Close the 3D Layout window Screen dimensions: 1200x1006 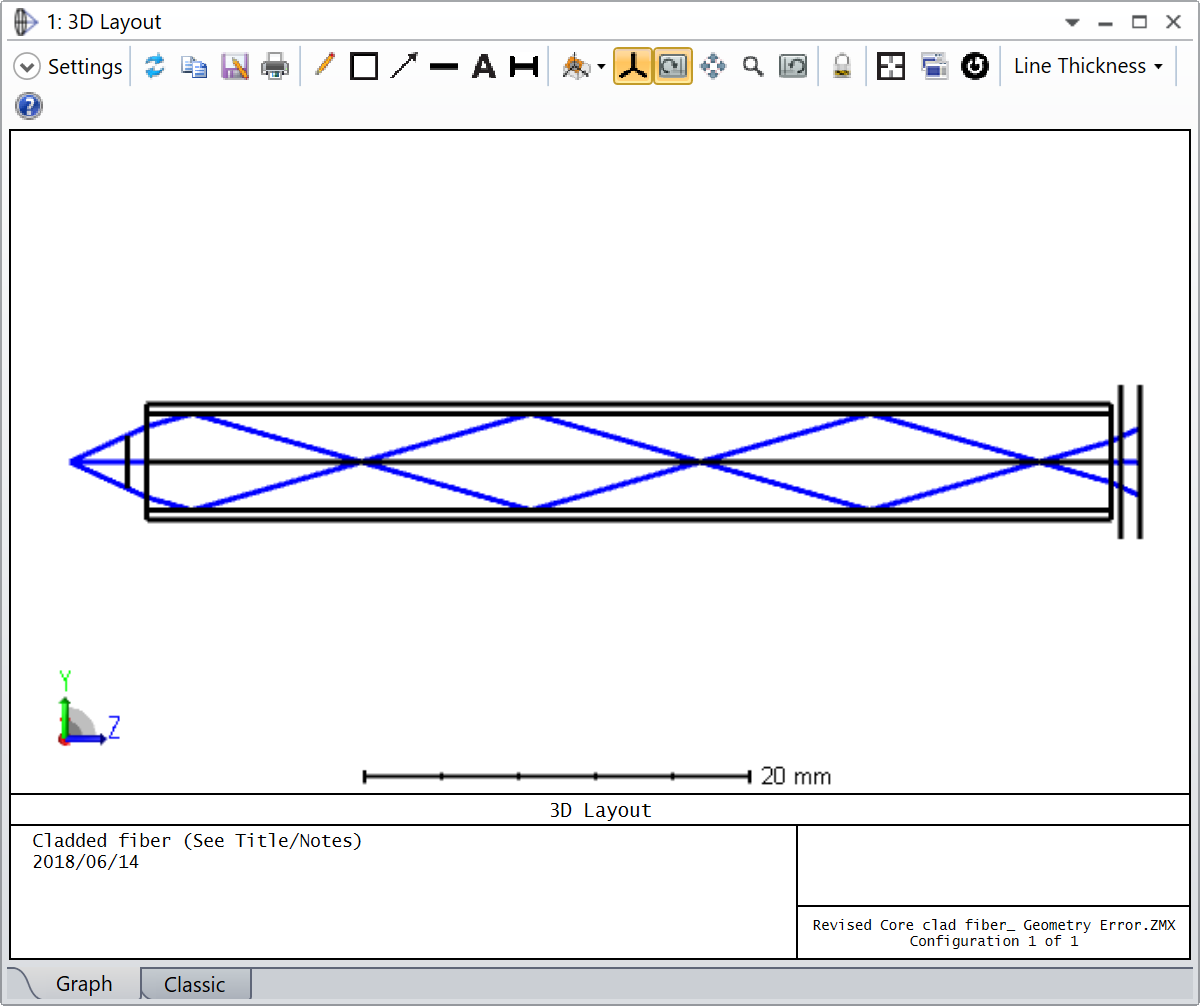pos(1172,22)
